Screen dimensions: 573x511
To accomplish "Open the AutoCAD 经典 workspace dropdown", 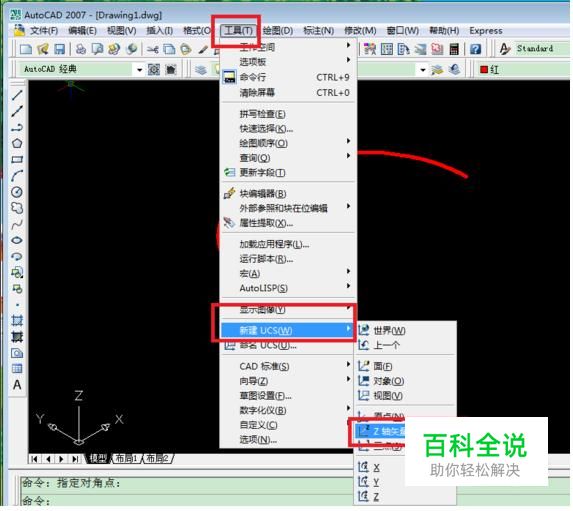I will click(139, 69).
